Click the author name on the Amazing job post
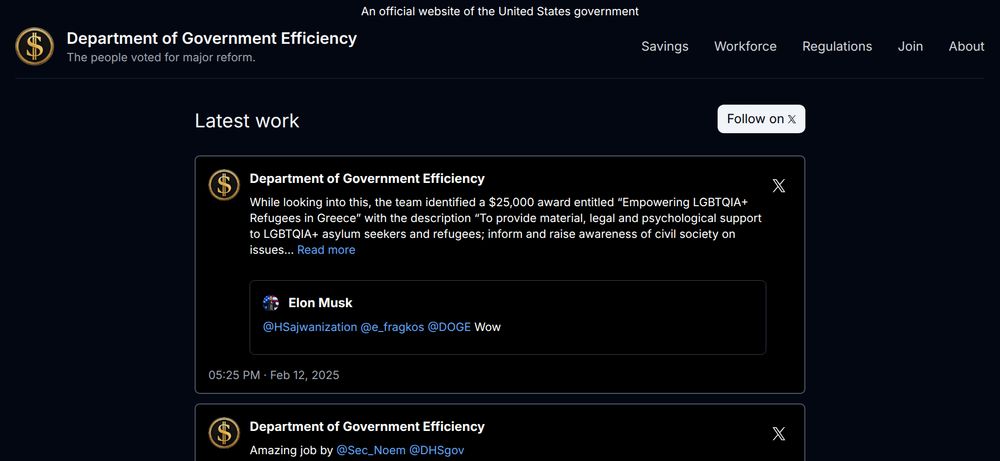The height and width of the screenshot is (461, 1000). pos(367,427)
